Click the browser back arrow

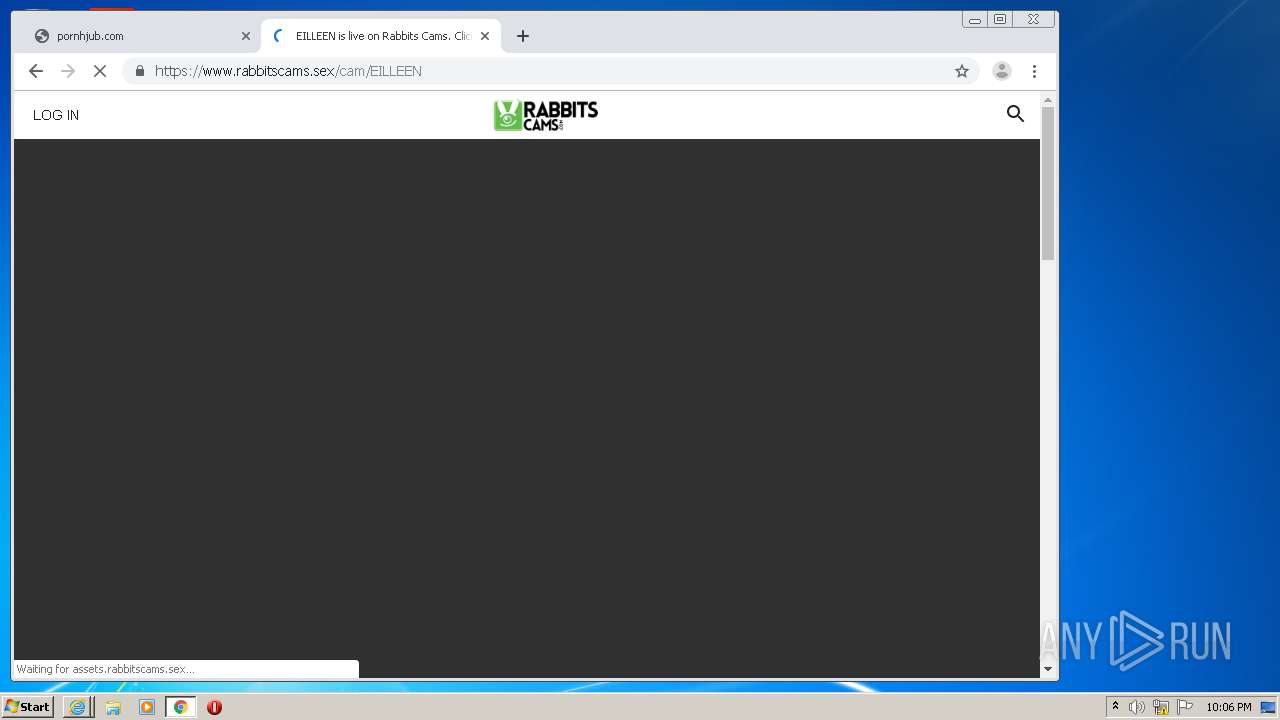click(x=36, y=71)
